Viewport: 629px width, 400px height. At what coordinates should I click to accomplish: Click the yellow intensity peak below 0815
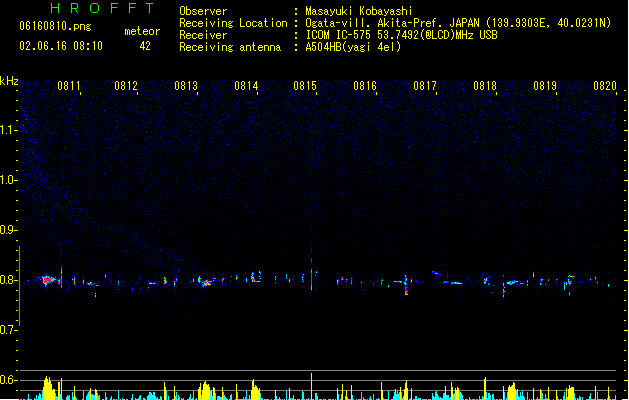click(311, 386)
